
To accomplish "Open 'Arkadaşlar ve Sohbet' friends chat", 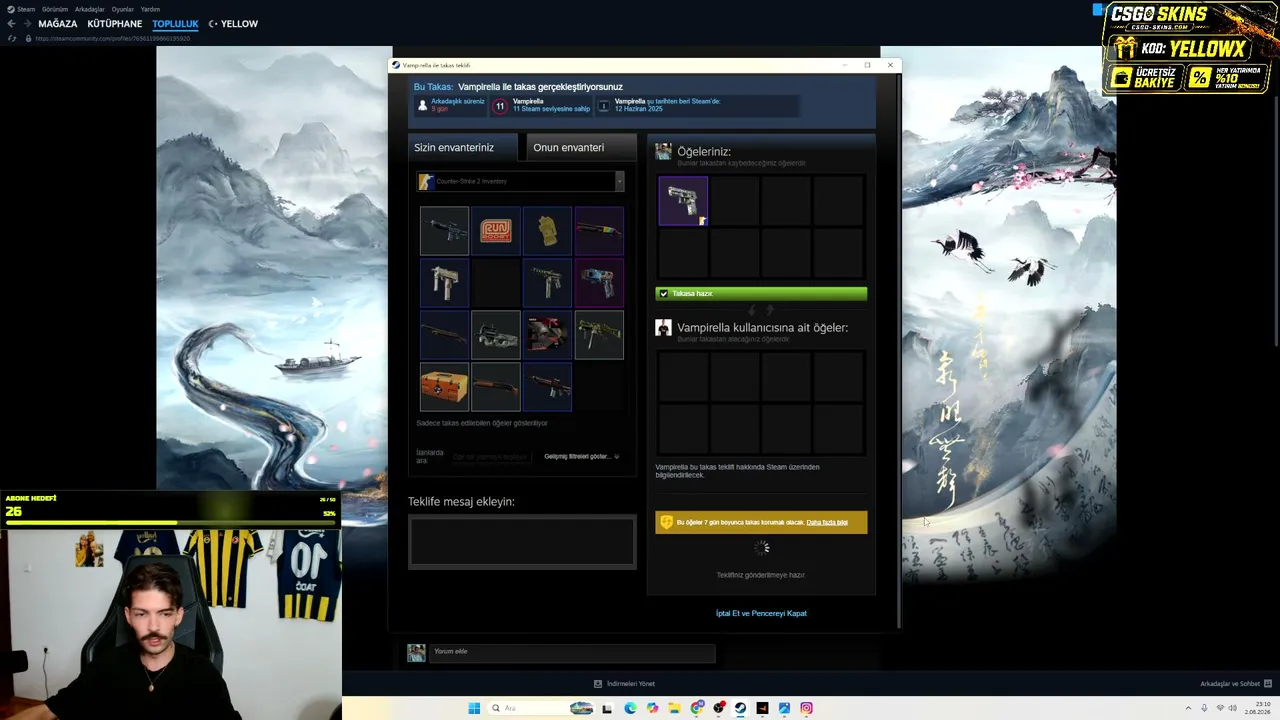I will 1234,684.
